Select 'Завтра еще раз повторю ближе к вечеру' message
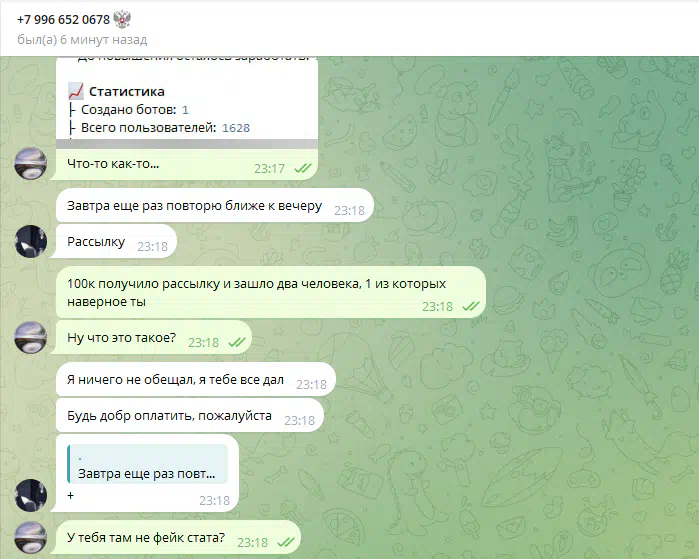Viewport: 699px width, 559px height. [214, 206]
